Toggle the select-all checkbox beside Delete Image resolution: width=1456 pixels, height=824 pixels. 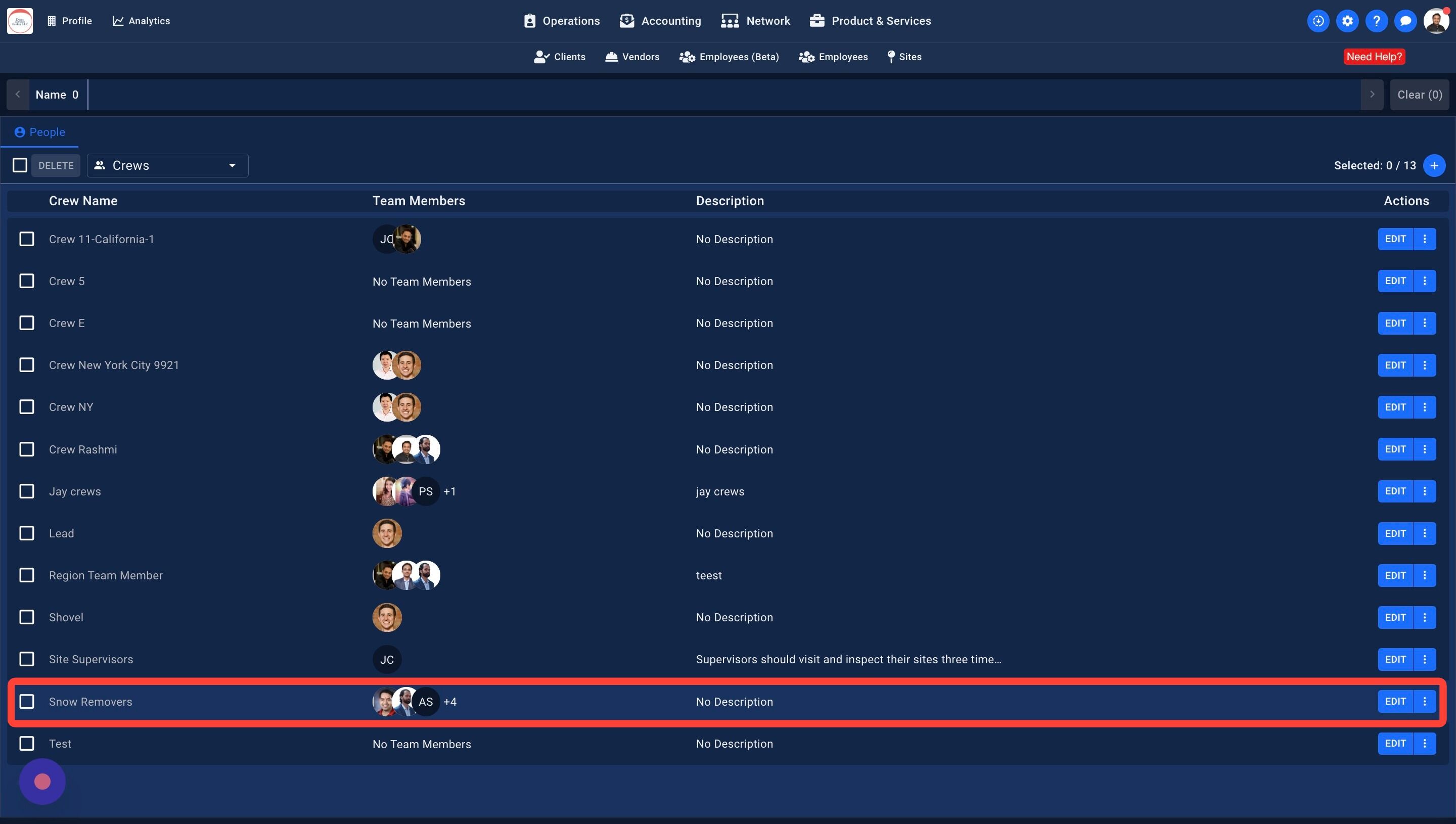(x=20, y=165)
